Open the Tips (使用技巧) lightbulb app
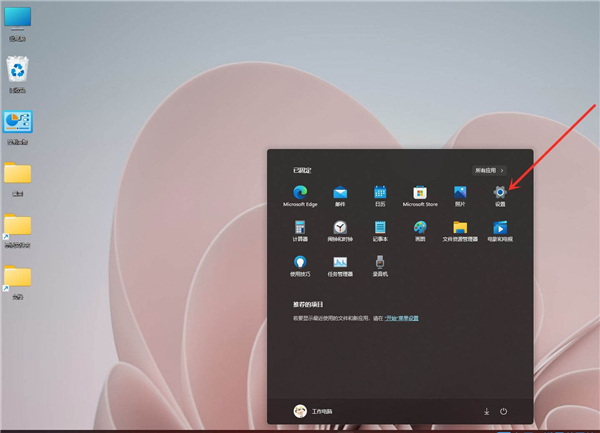The height and width of the screenshot is (433, 600). [300, 266]
